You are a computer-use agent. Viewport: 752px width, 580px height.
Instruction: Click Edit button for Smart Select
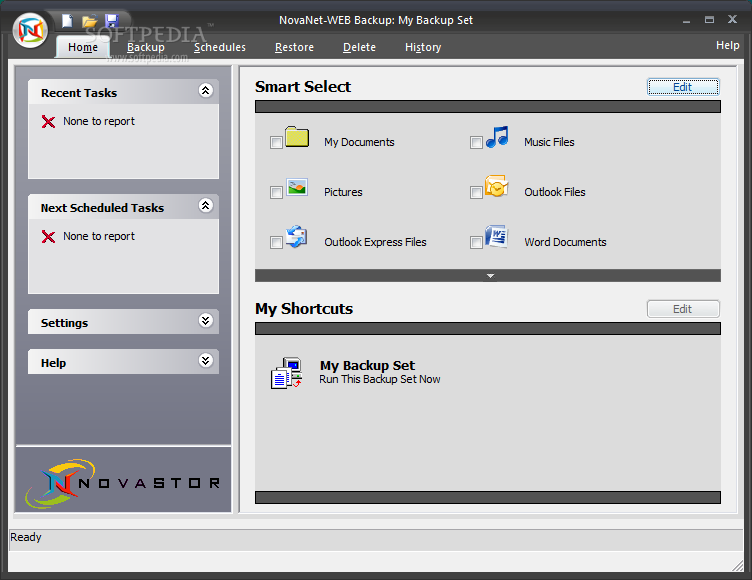[x=683, y=87]
